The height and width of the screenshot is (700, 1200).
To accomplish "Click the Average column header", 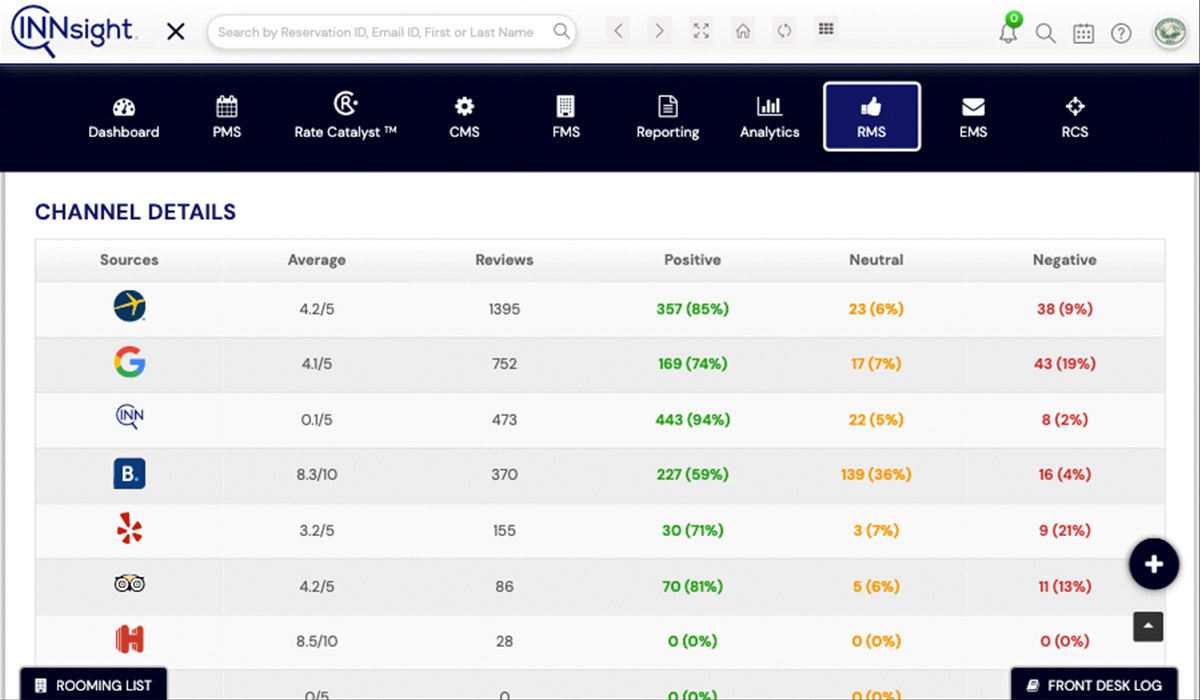I will [x=317, y=260].
